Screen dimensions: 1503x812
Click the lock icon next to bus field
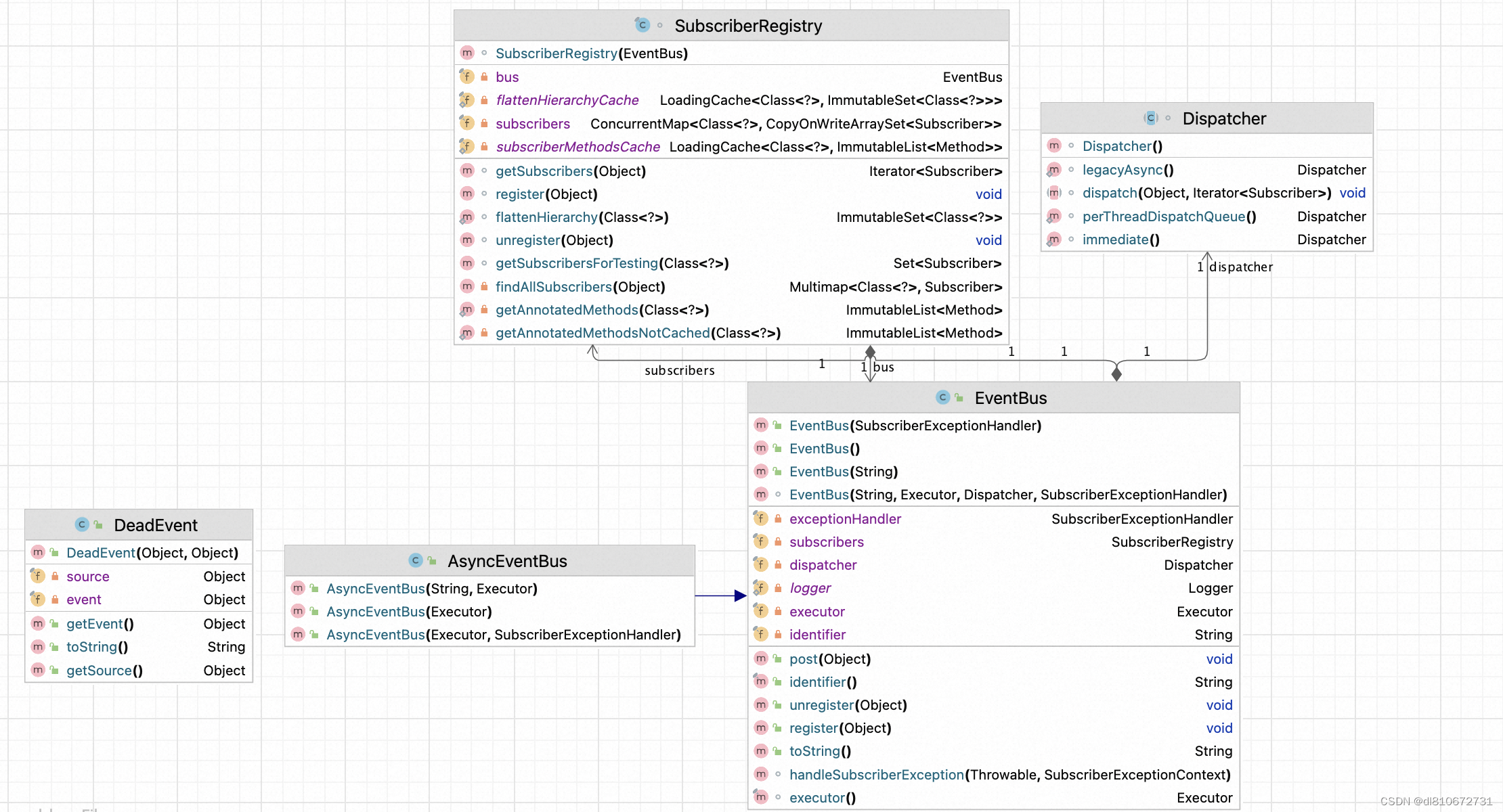pos(484,77)
